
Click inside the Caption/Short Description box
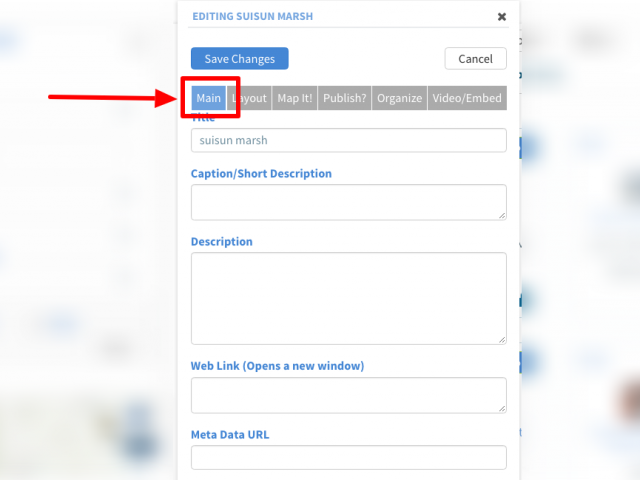349,202
